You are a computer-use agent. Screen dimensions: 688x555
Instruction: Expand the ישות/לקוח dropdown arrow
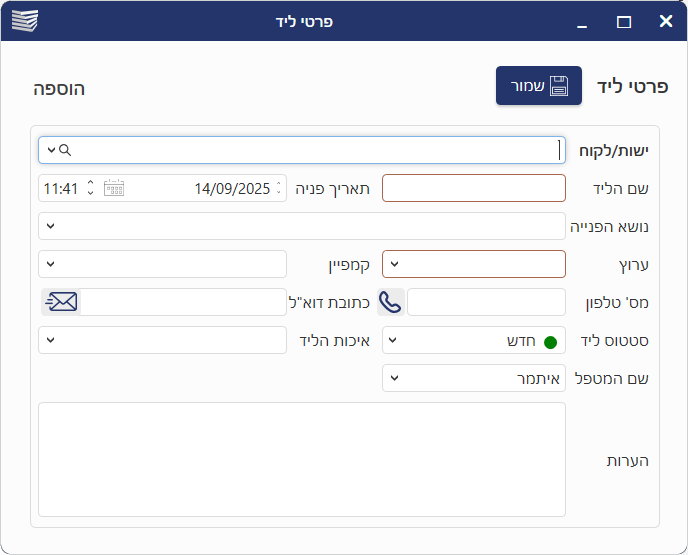[51, 150]
